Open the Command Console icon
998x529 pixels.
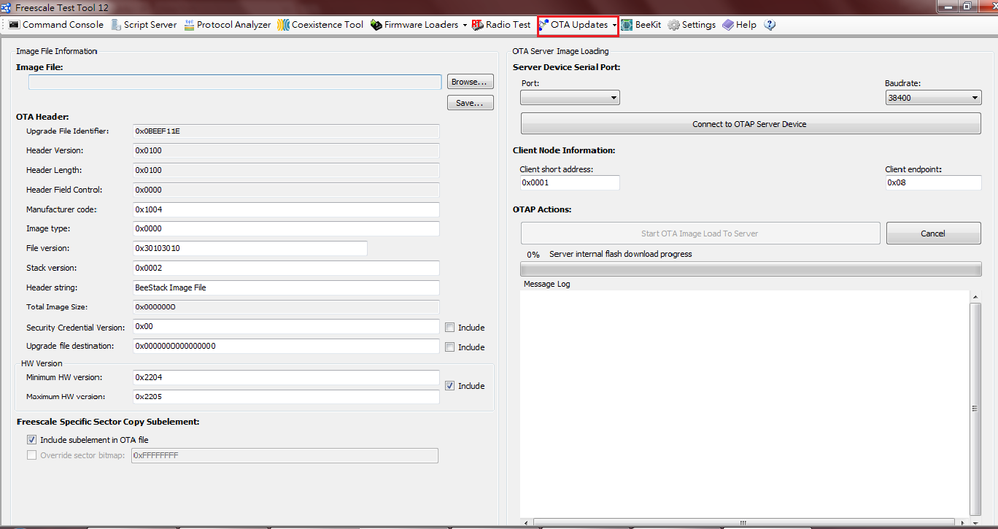[13, 25]
